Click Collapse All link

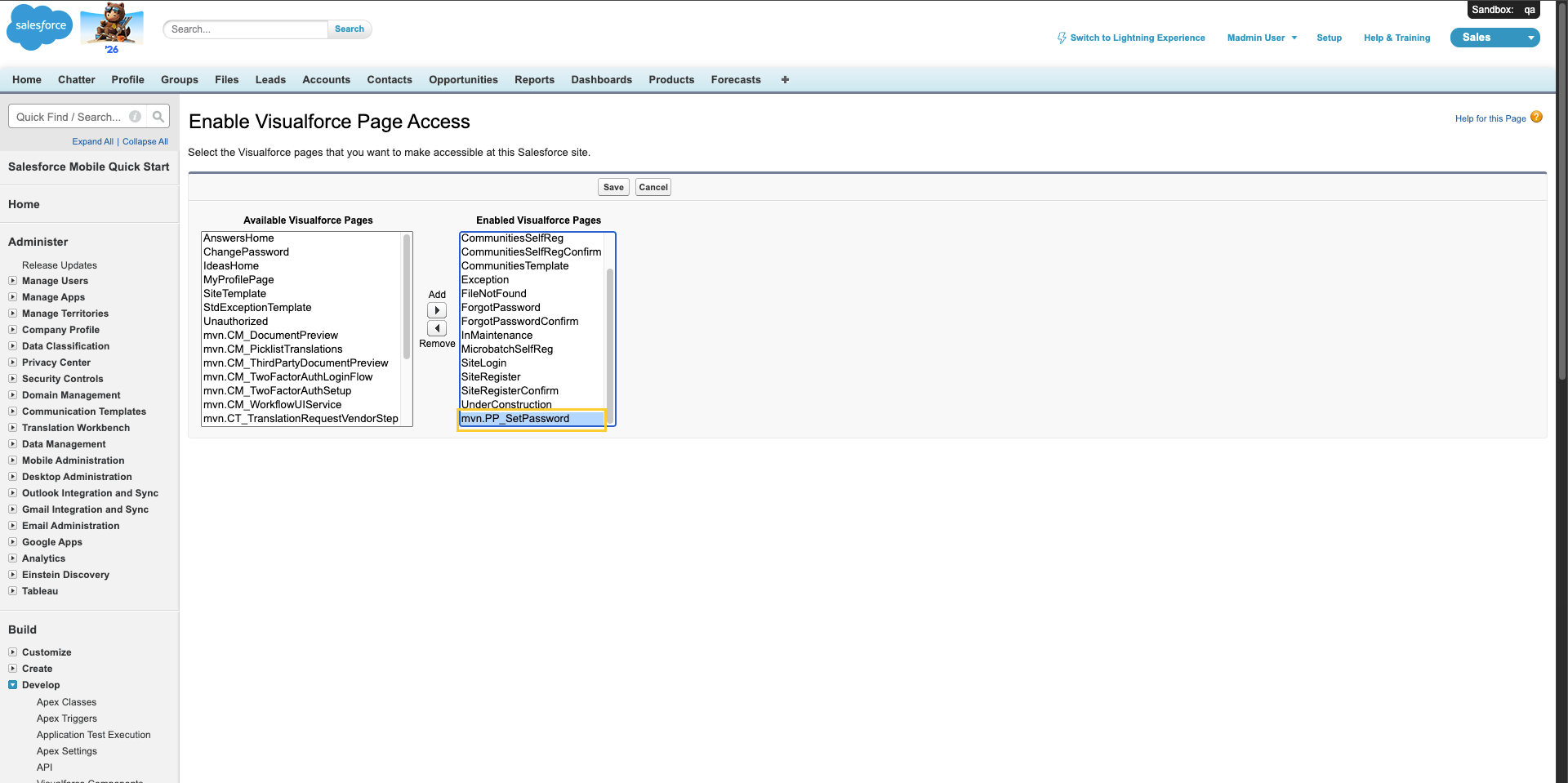145,141
